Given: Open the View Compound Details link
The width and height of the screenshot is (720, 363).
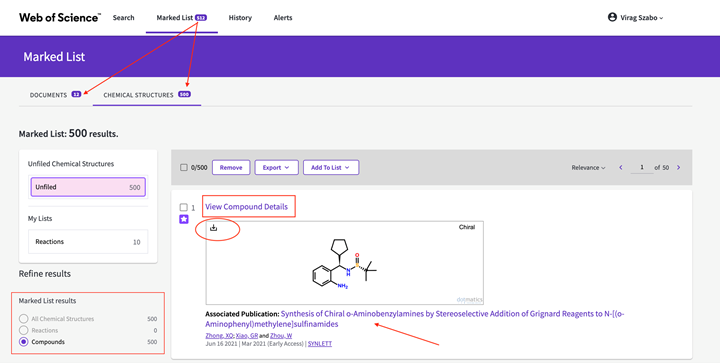Looking at the screenshot, I should (x=247, y=207).
